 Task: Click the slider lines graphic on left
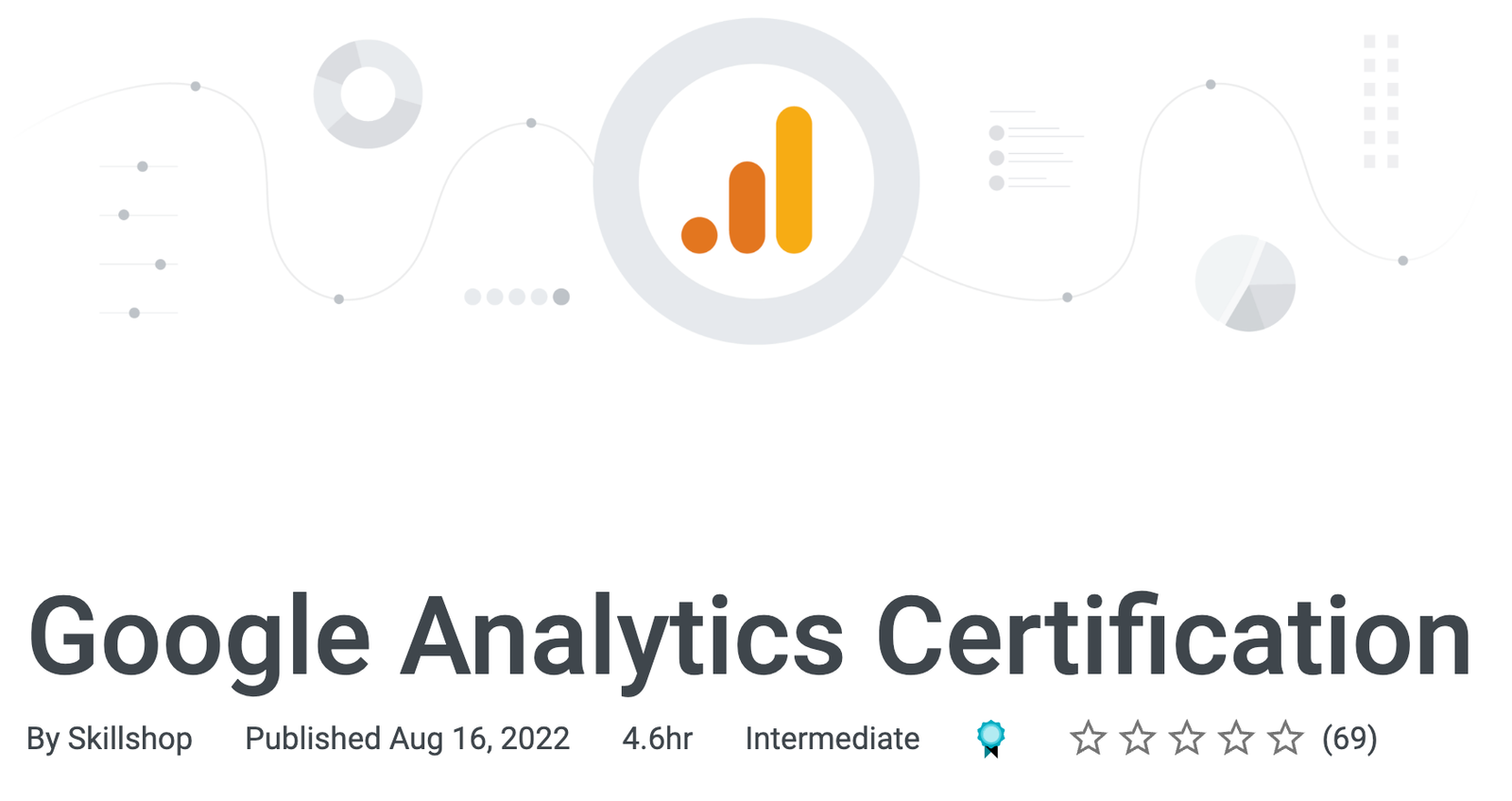[139, 239]
